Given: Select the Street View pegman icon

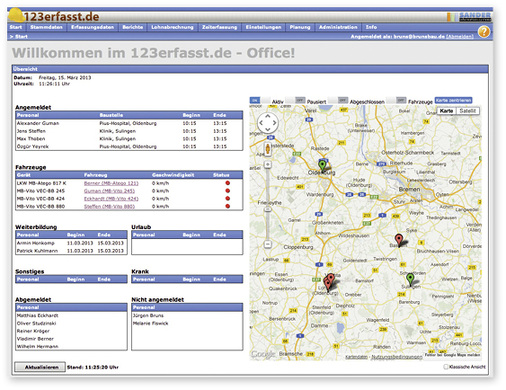Looking at the screenshot, I should click(267, 148).
